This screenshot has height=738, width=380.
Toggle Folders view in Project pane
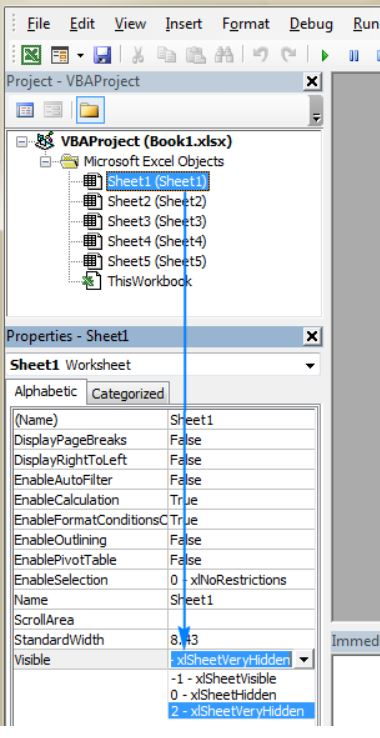coord(90,110)
